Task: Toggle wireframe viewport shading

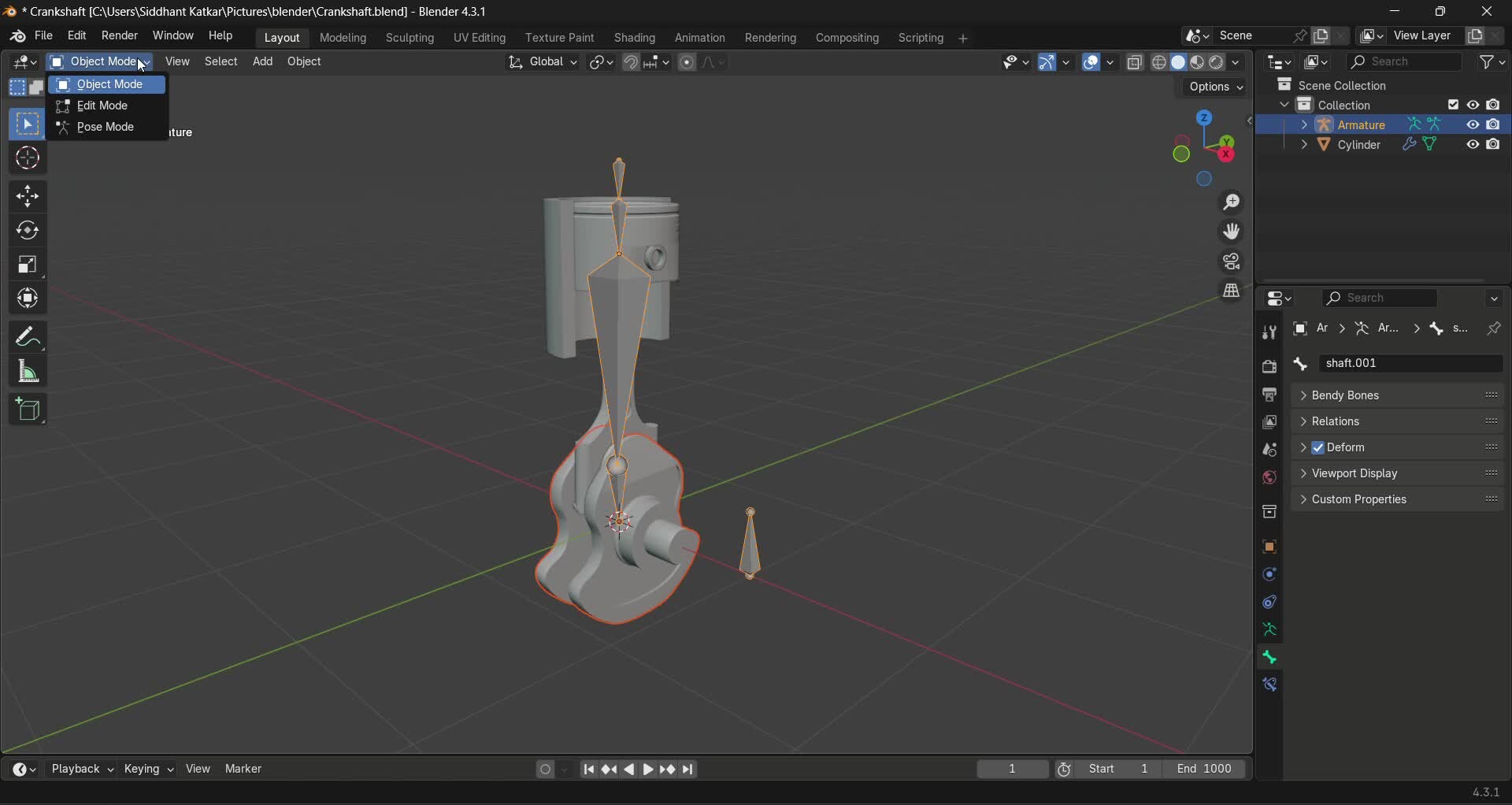Action: click(1161, 62)
